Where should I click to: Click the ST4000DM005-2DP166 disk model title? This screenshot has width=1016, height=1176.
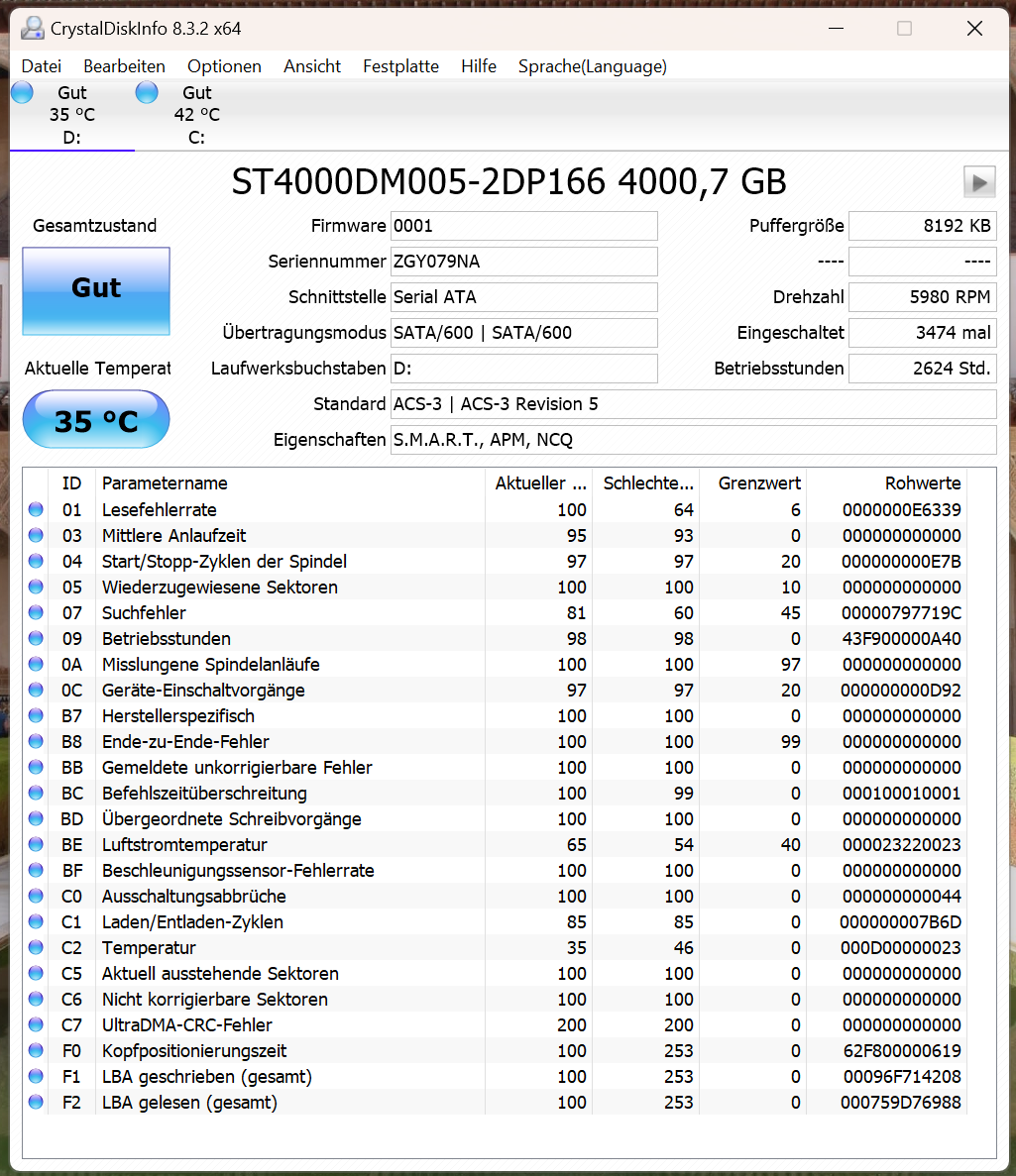[508, 182]
